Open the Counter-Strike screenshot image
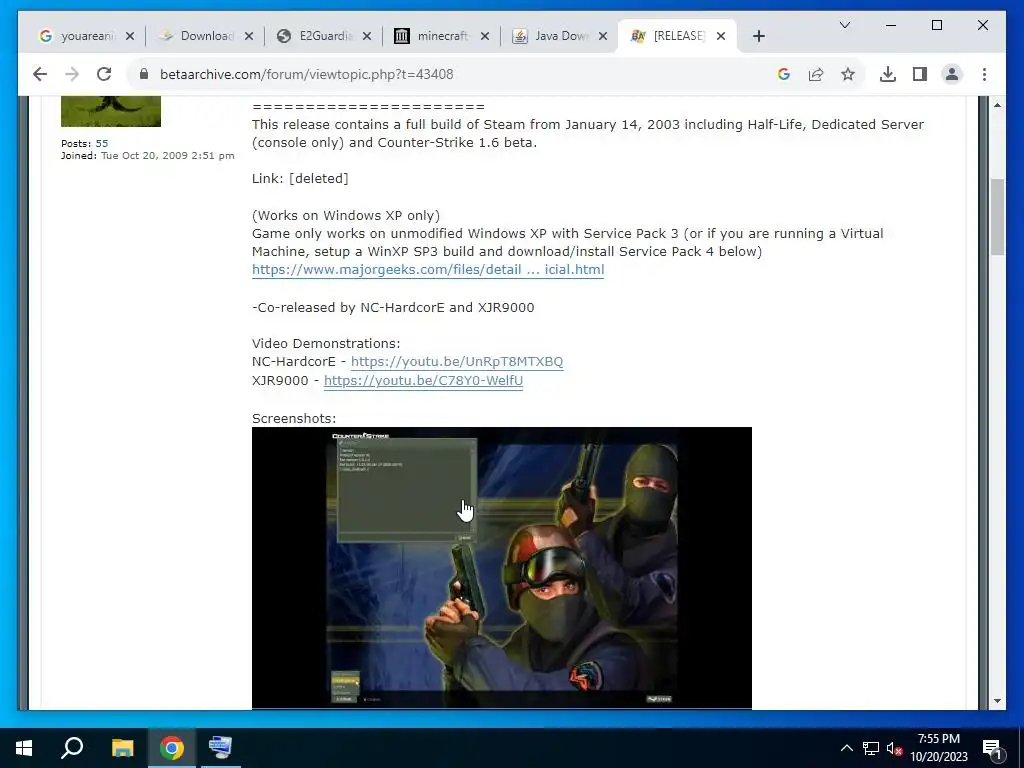 tap(502, 568)
